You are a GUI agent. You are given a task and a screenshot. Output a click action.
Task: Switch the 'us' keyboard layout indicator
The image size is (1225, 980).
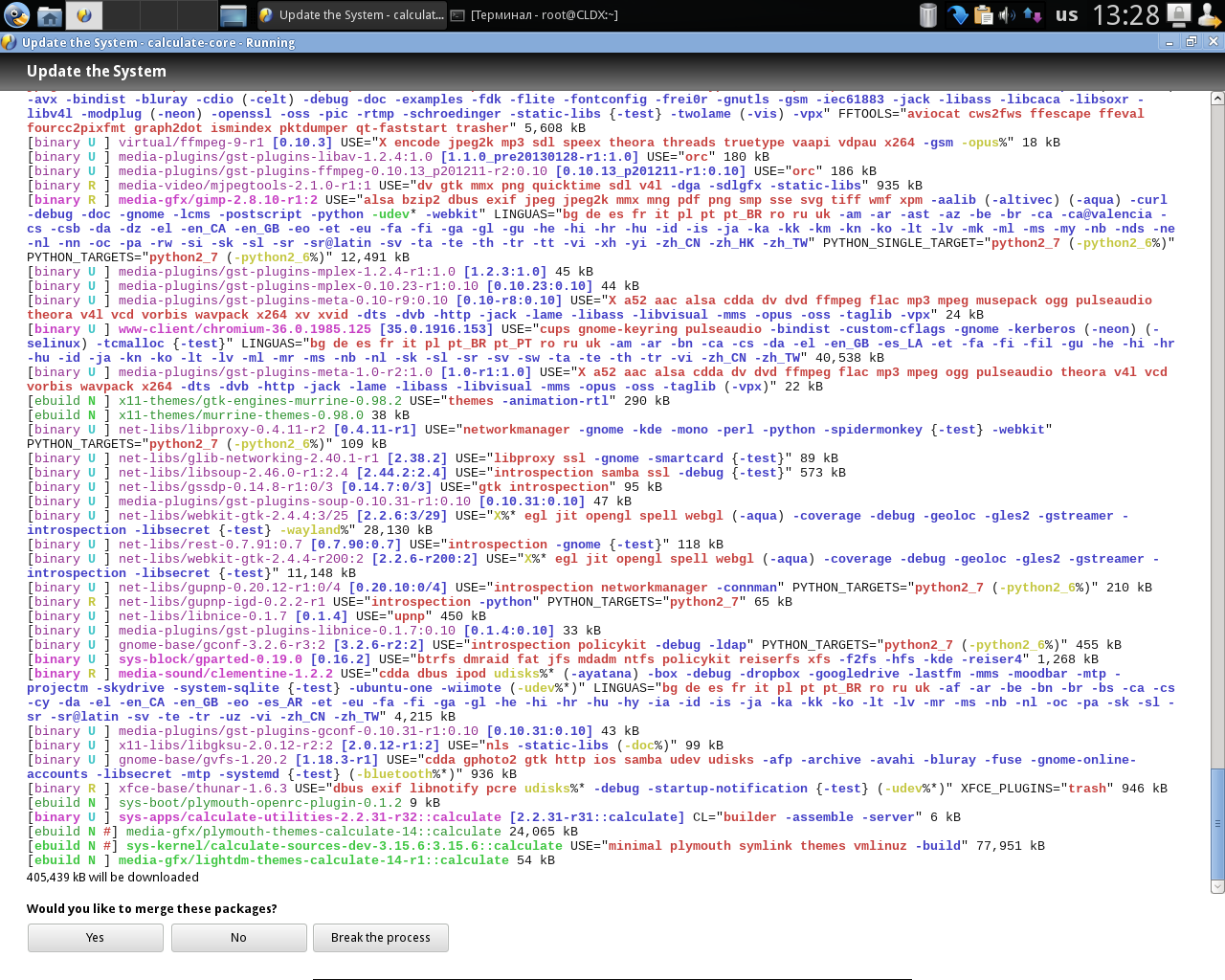point(1066,15)
